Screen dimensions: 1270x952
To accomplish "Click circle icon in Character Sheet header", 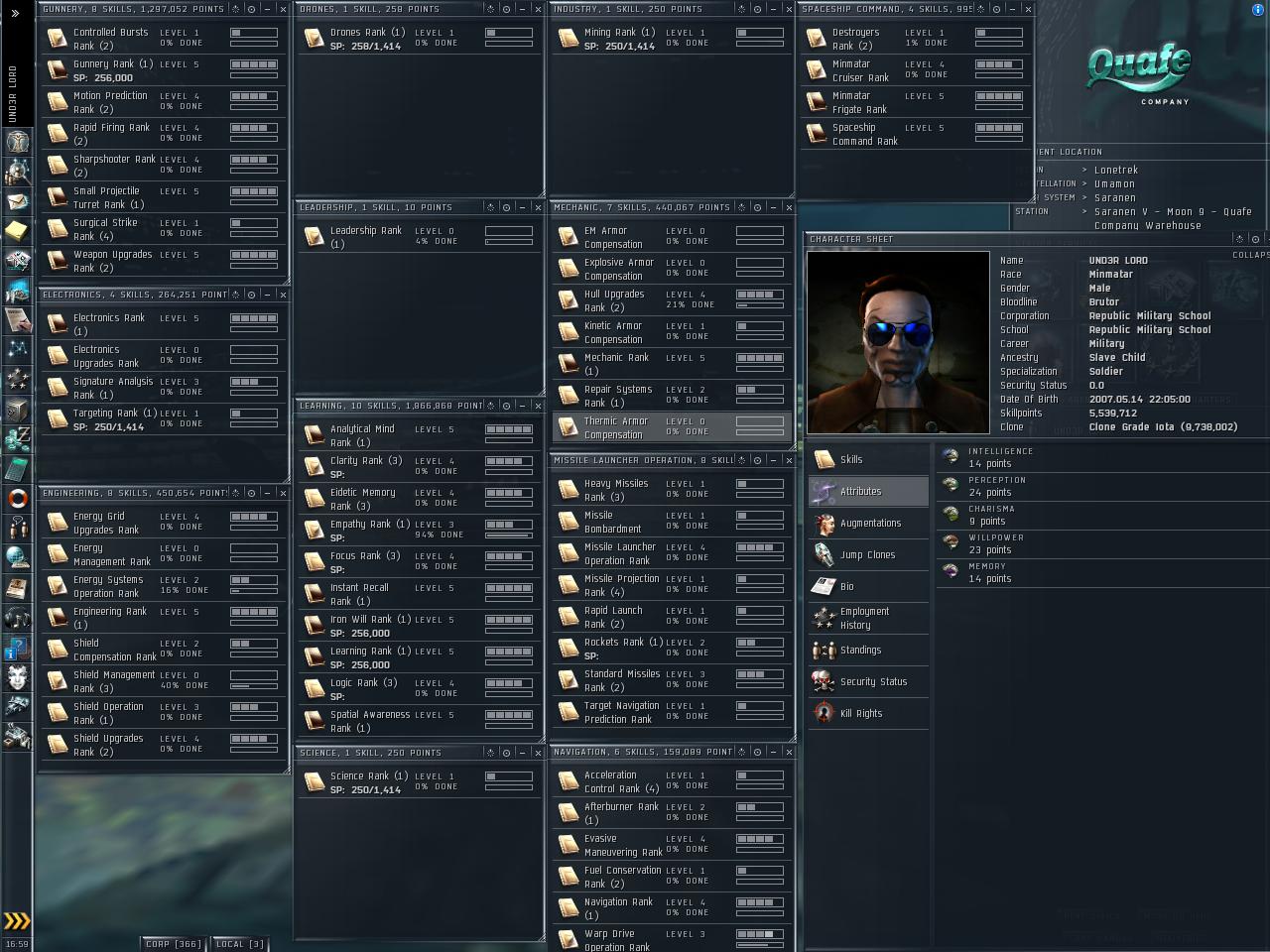I will click(x=1255, y=239).
